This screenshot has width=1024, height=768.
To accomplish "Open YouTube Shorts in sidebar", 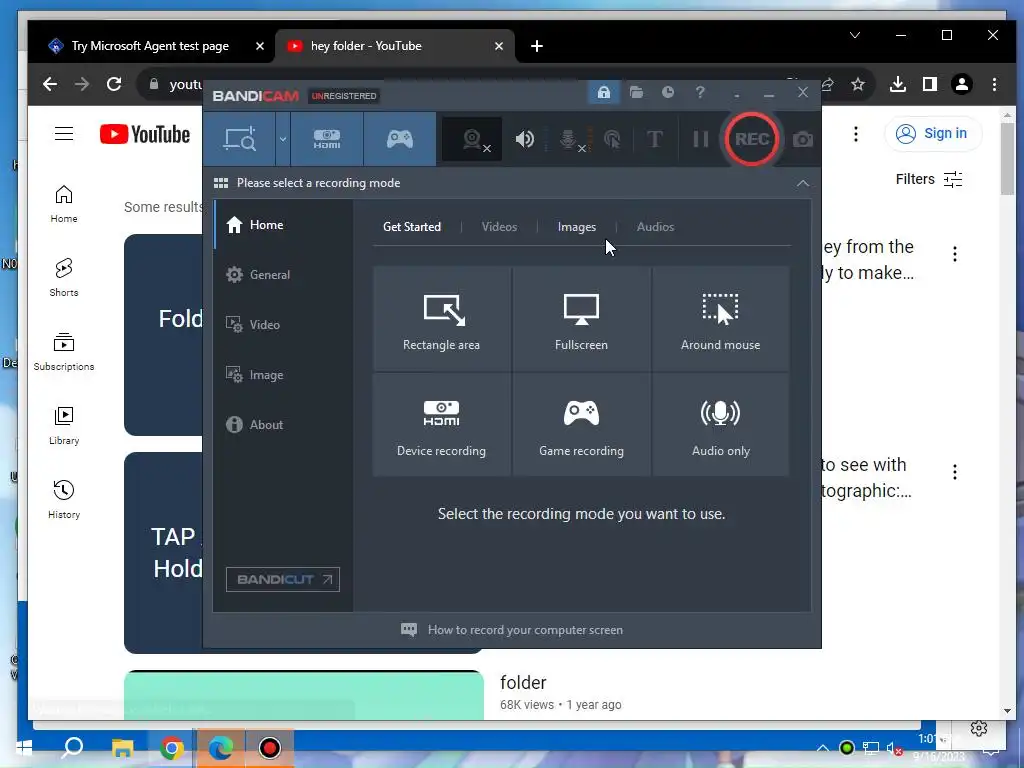I will coord(64,278).
